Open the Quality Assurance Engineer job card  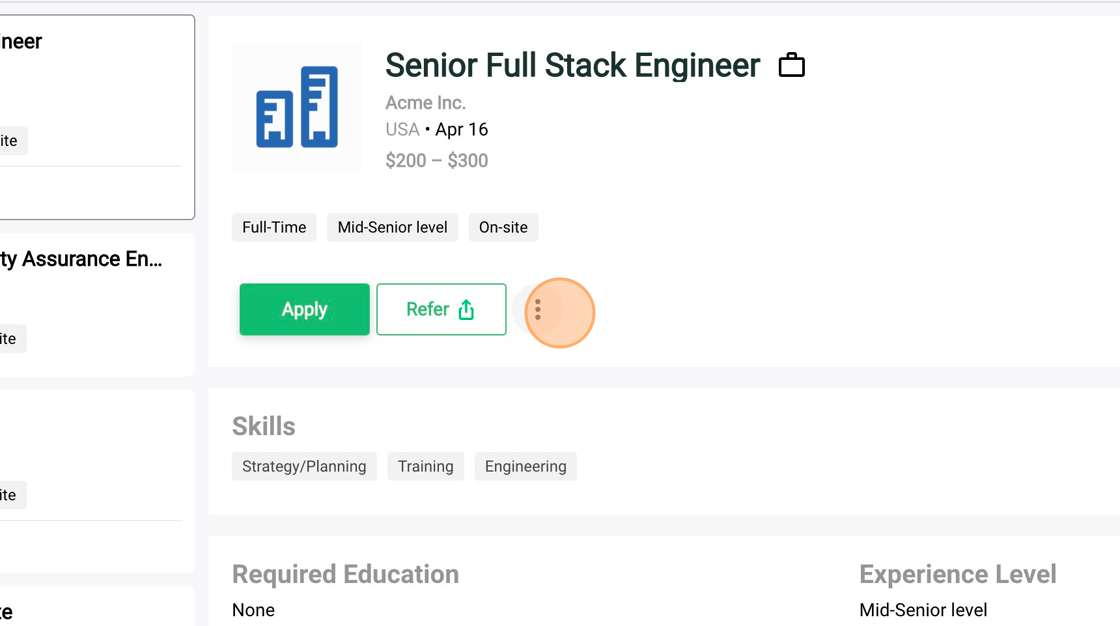pos(82,260)
